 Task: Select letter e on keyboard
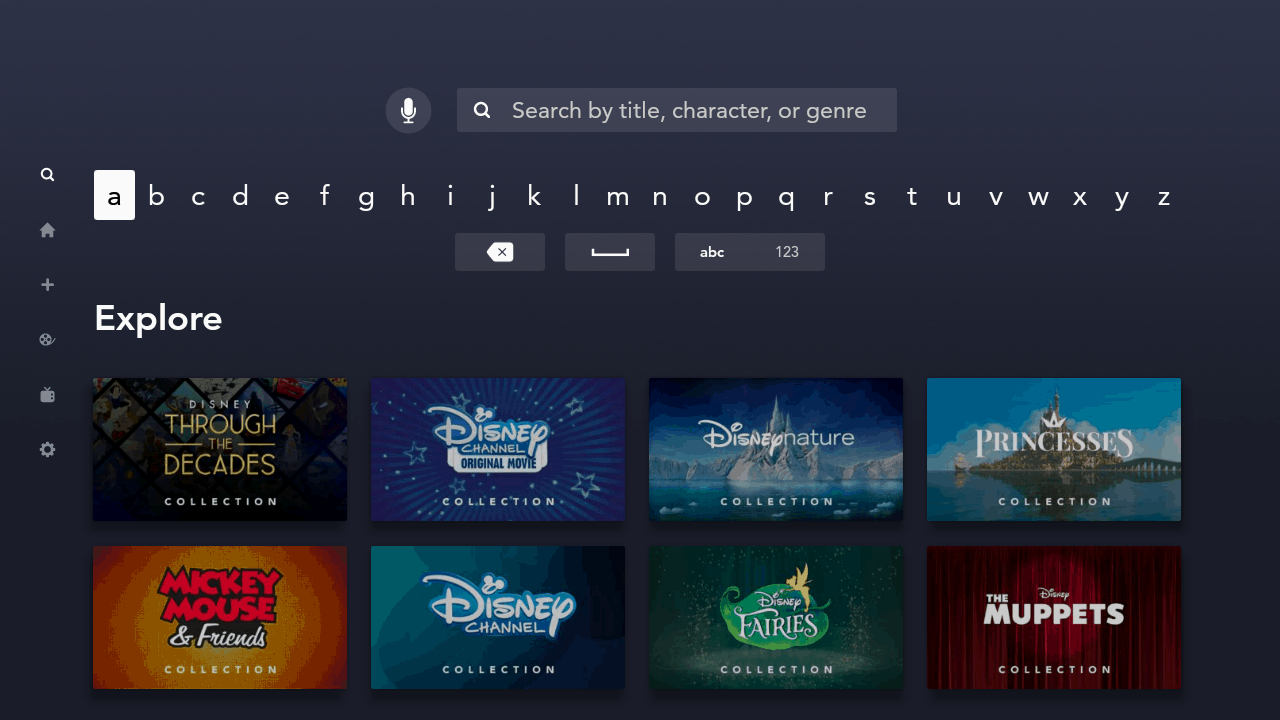point(282,196)
